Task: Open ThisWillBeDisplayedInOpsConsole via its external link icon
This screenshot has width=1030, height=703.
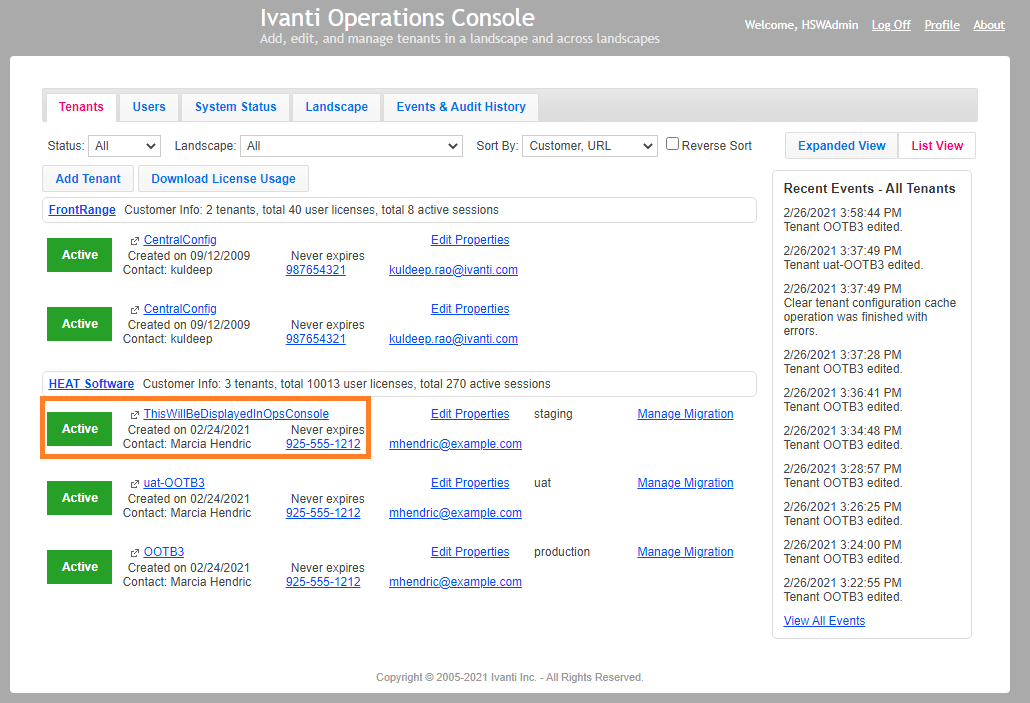Action: click(133, 413)
